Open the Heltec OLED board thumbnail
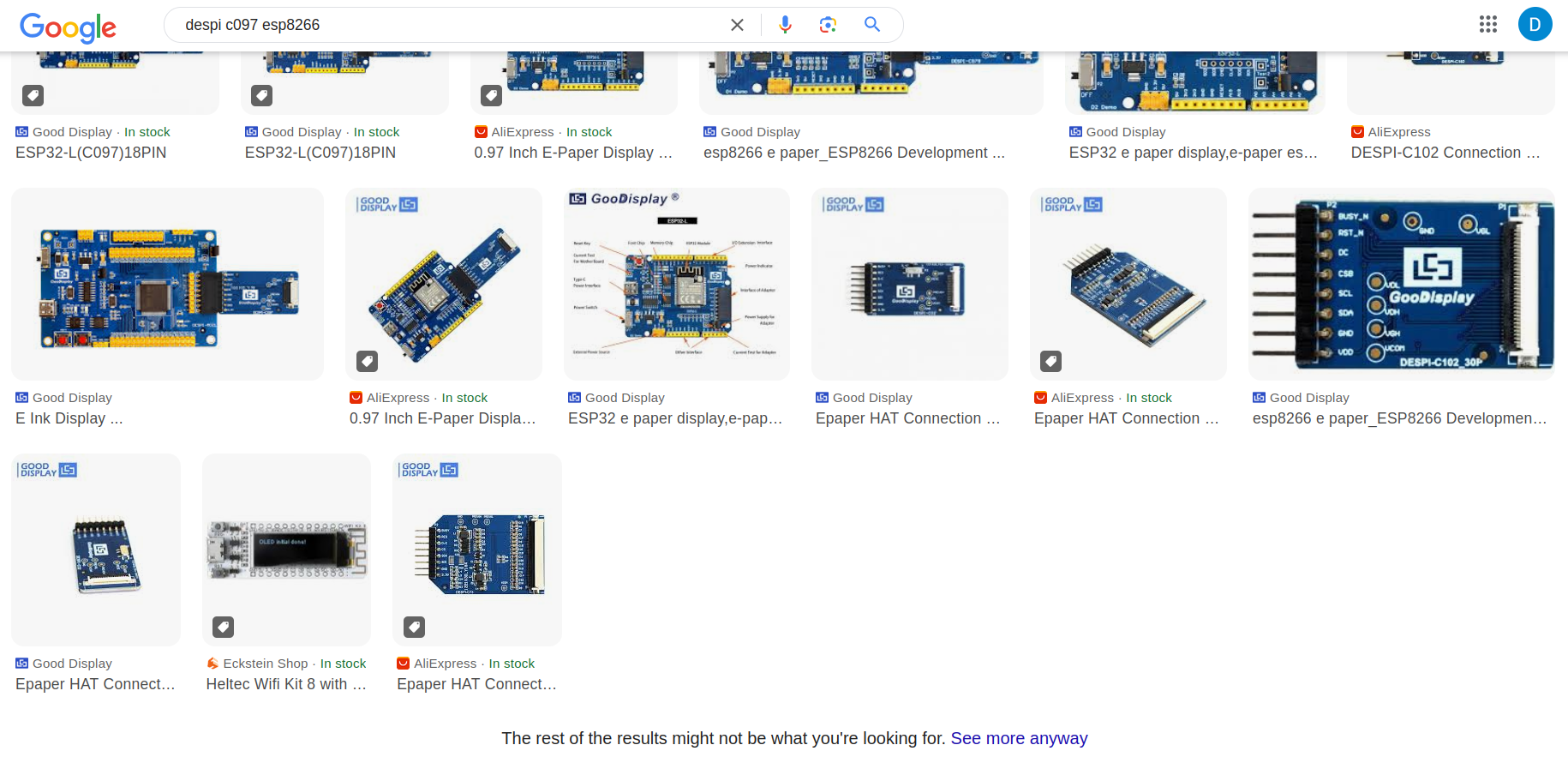 tap(286, 550)
